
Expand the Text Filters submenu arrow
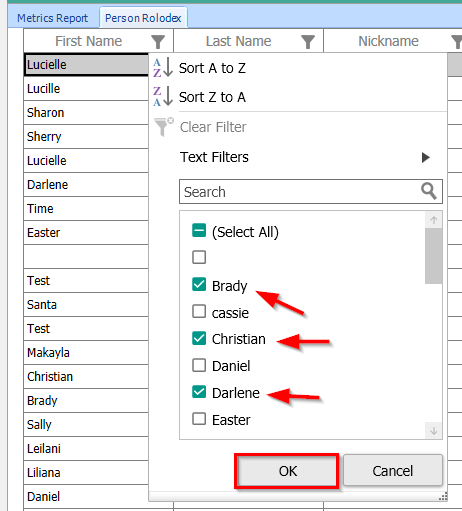[x=425, y=157]
